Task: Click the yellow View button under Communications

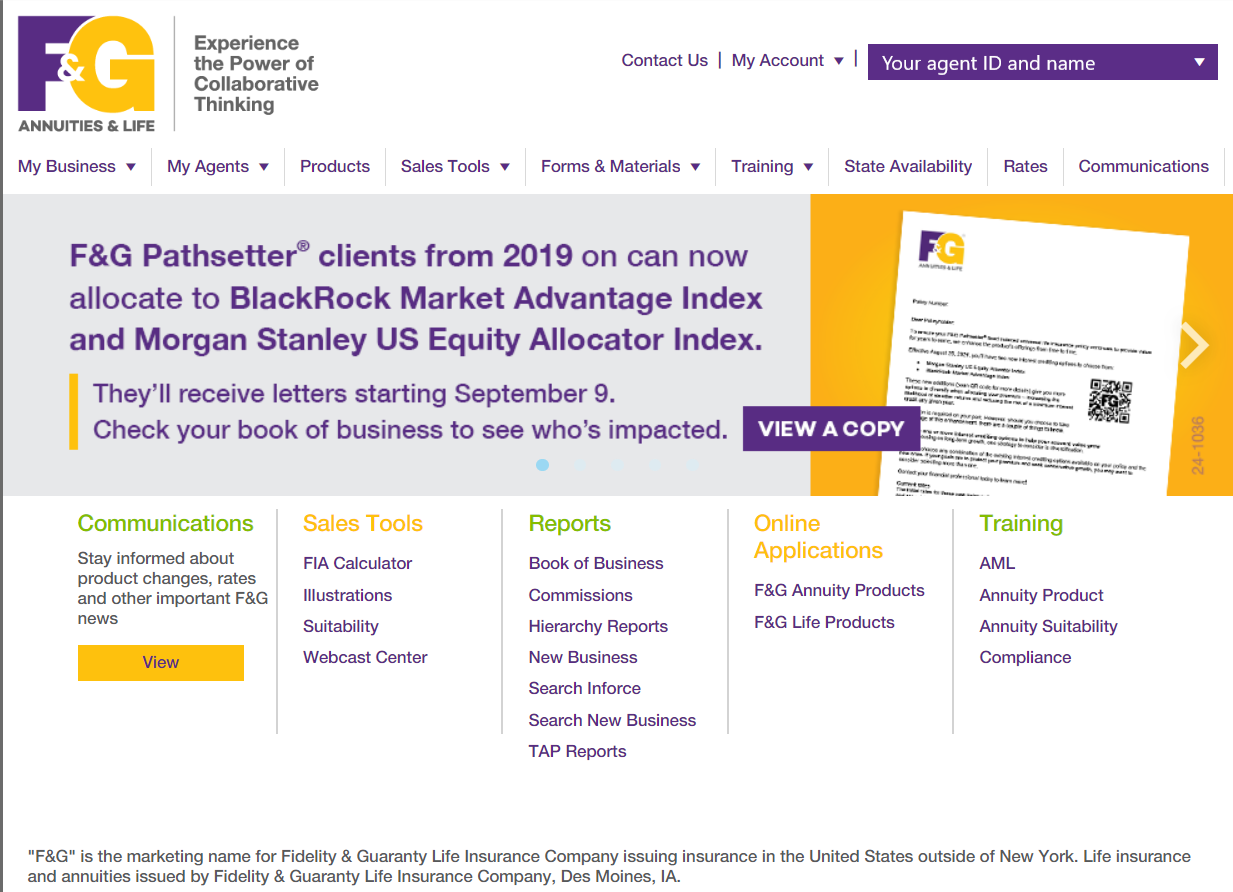Action: 161,662
